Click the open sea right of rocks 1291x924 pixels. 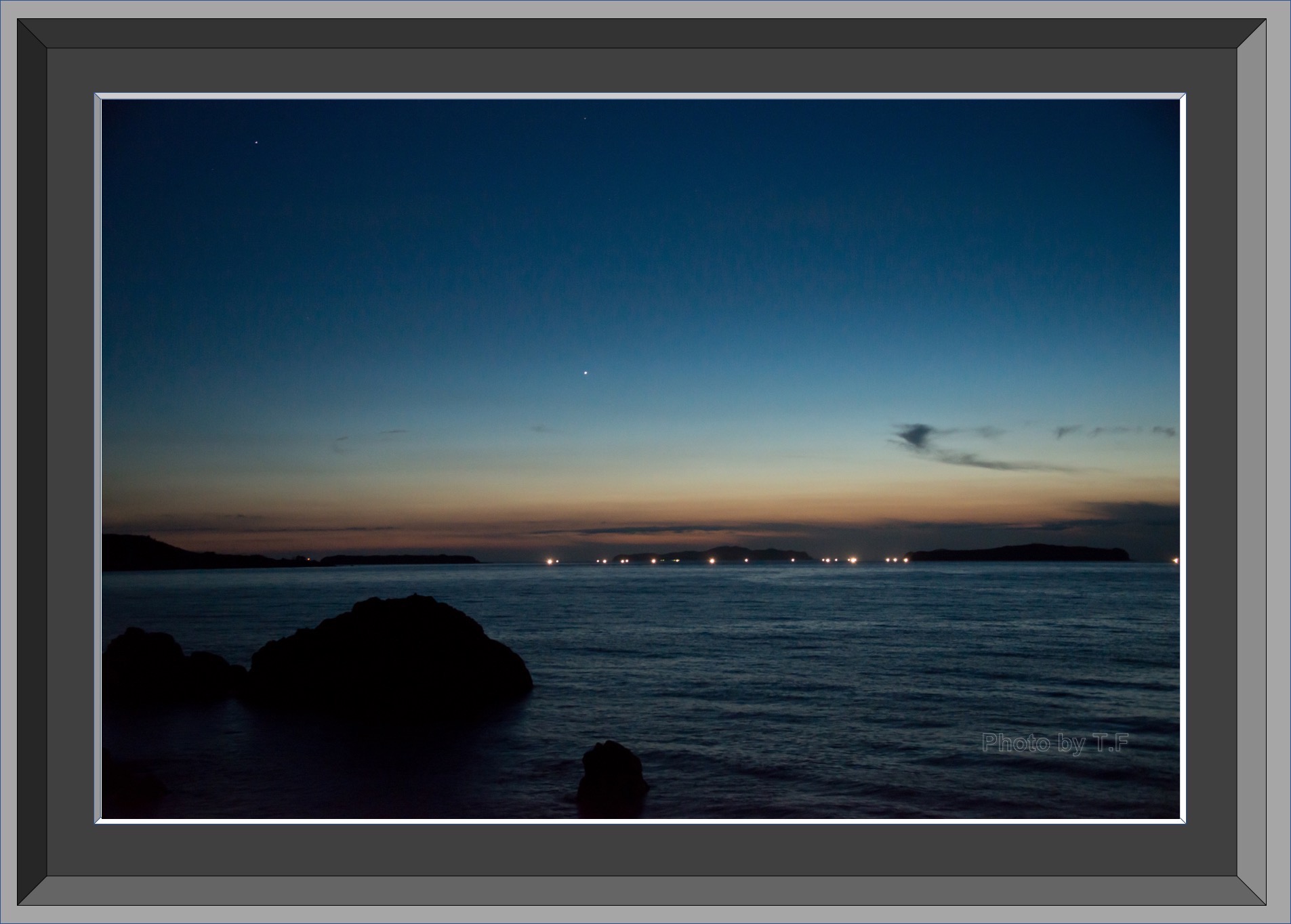point(847,664)
